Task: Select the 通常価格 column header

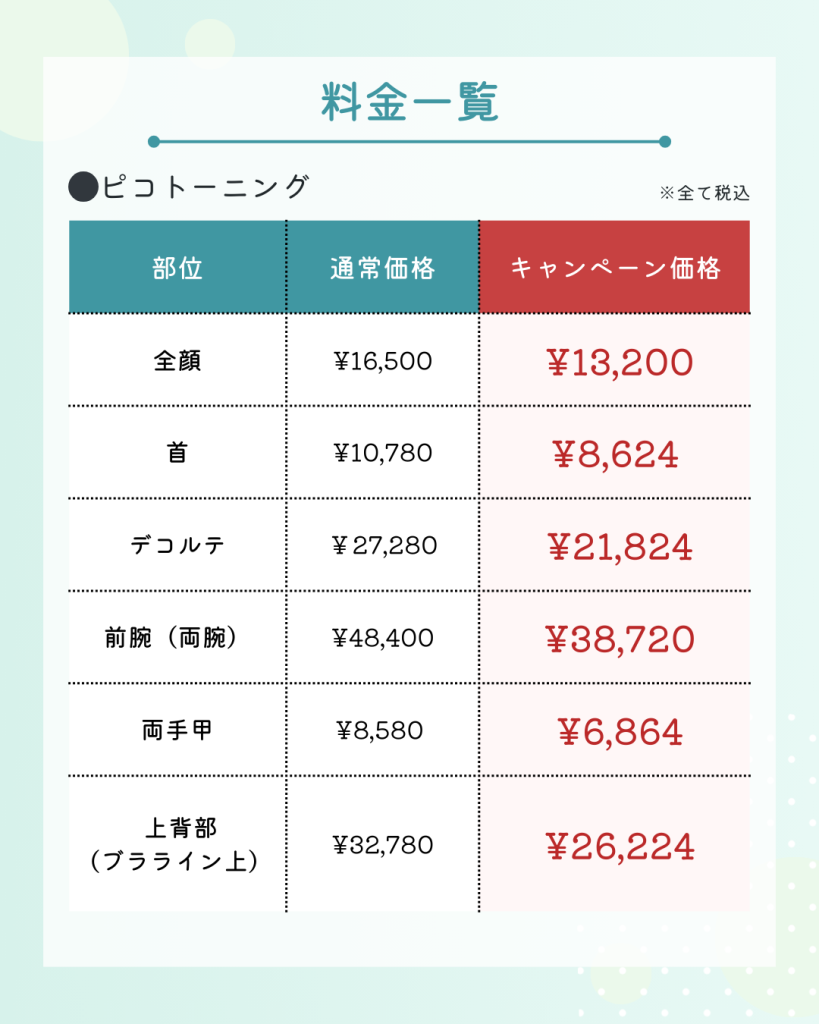Action: [x=383, y=268]
